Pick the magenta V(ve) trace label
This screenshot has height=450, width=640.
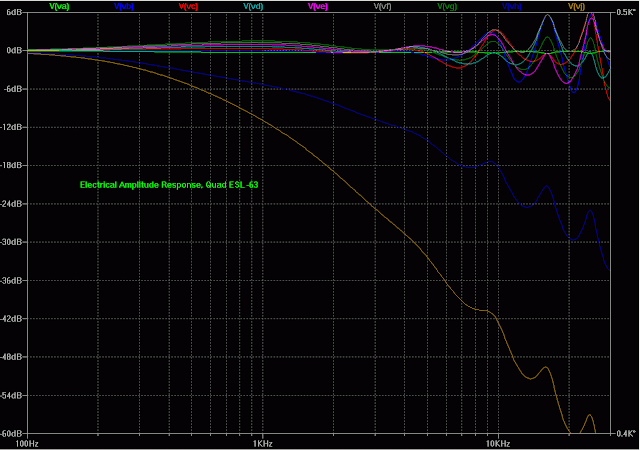pyautogui.click(x=318, y=6)
